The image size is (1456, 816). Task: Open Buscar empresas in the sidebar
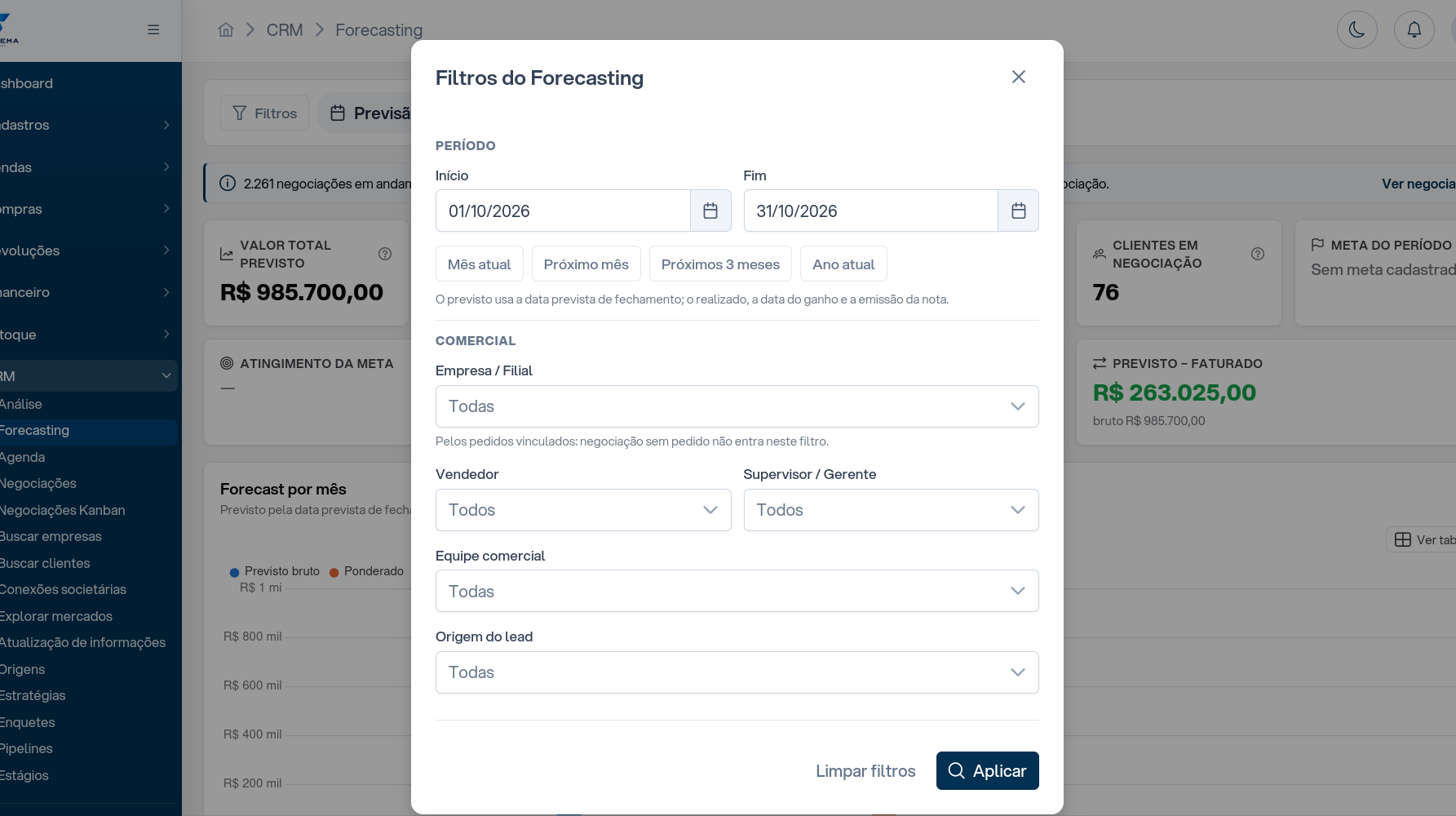coord(51,536)
